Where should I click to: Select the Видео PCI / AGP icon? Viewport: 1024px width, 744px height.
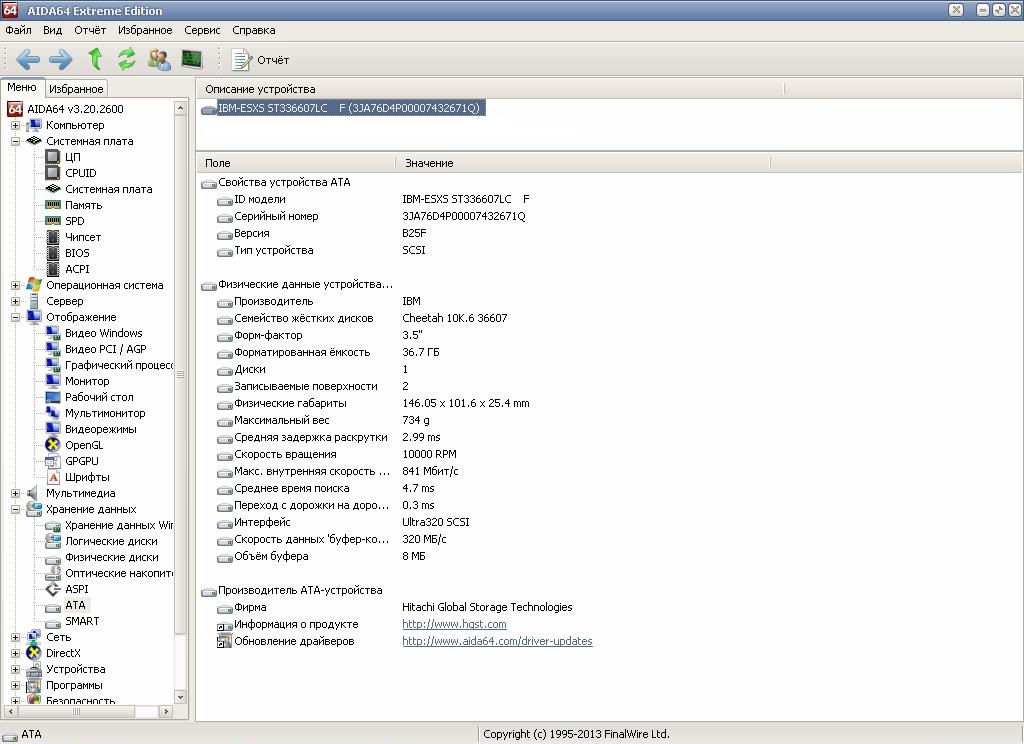[x=53, y=349]
